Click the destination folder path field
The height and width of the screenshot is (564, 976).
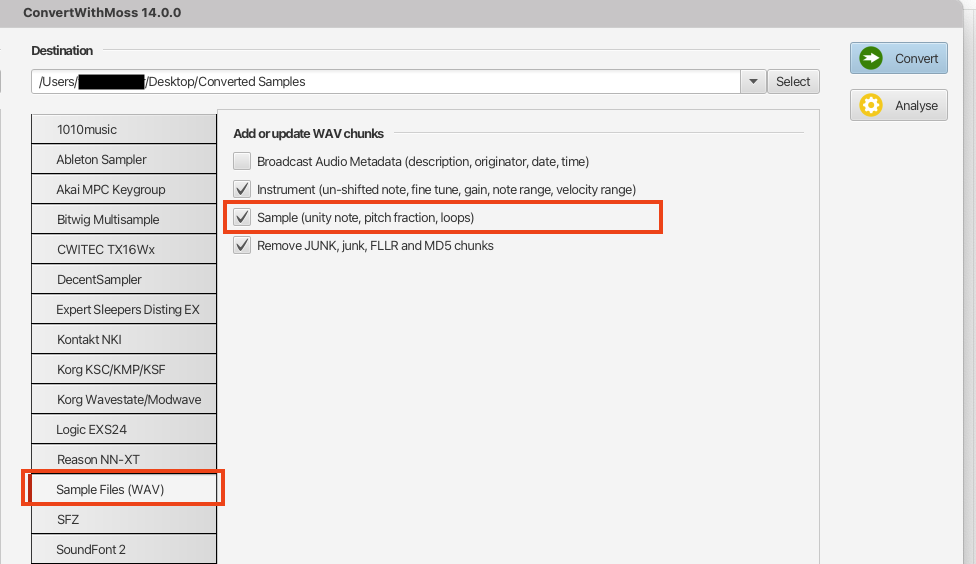pos(386,82)
